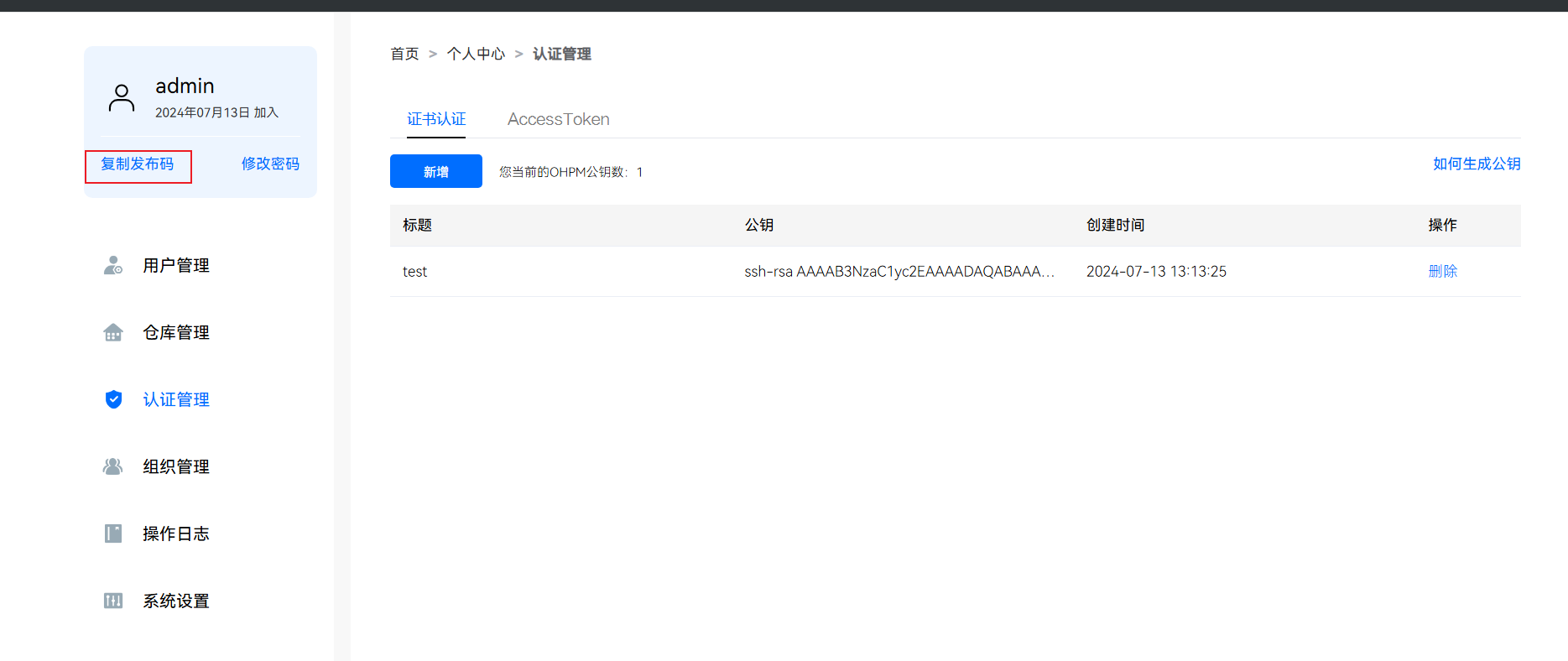This screenshot has height=661, width=1568.
Task: Click the 组织管理 group icon
Action: point(113,466)
